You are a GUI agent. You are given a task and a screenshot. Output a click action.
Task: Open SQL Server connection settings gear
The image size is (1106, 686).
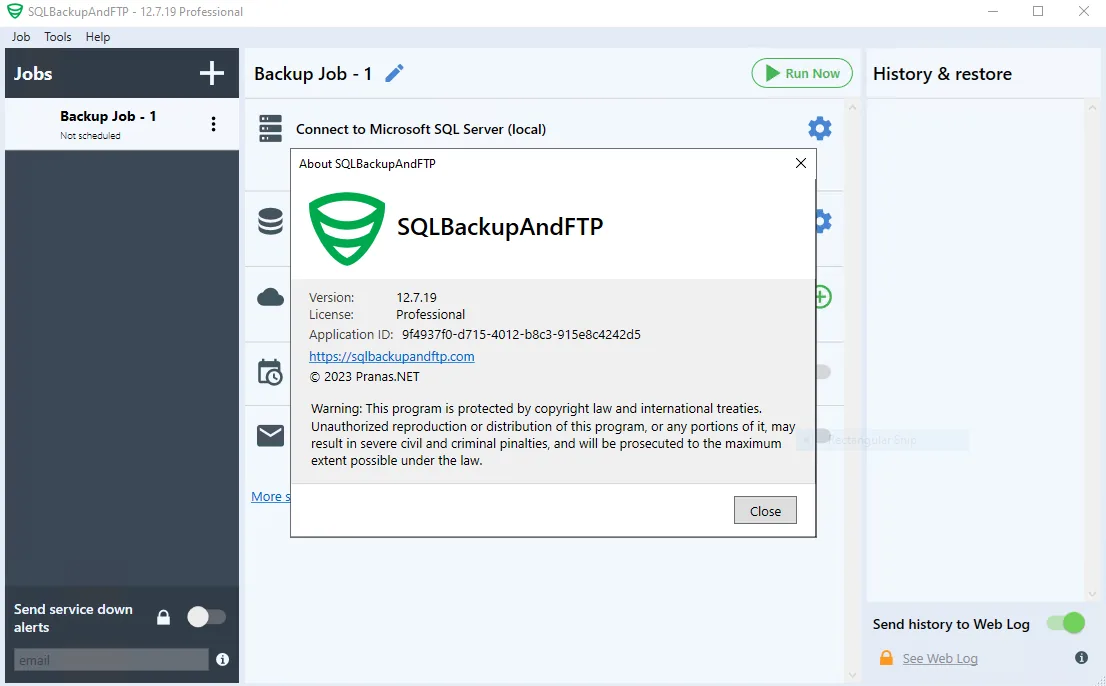(820, 129)
